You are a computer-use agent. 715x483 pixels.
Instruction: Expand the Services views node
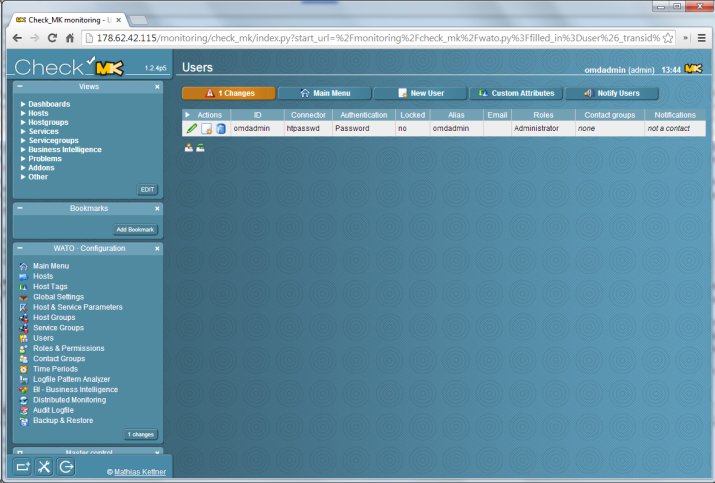23,131
